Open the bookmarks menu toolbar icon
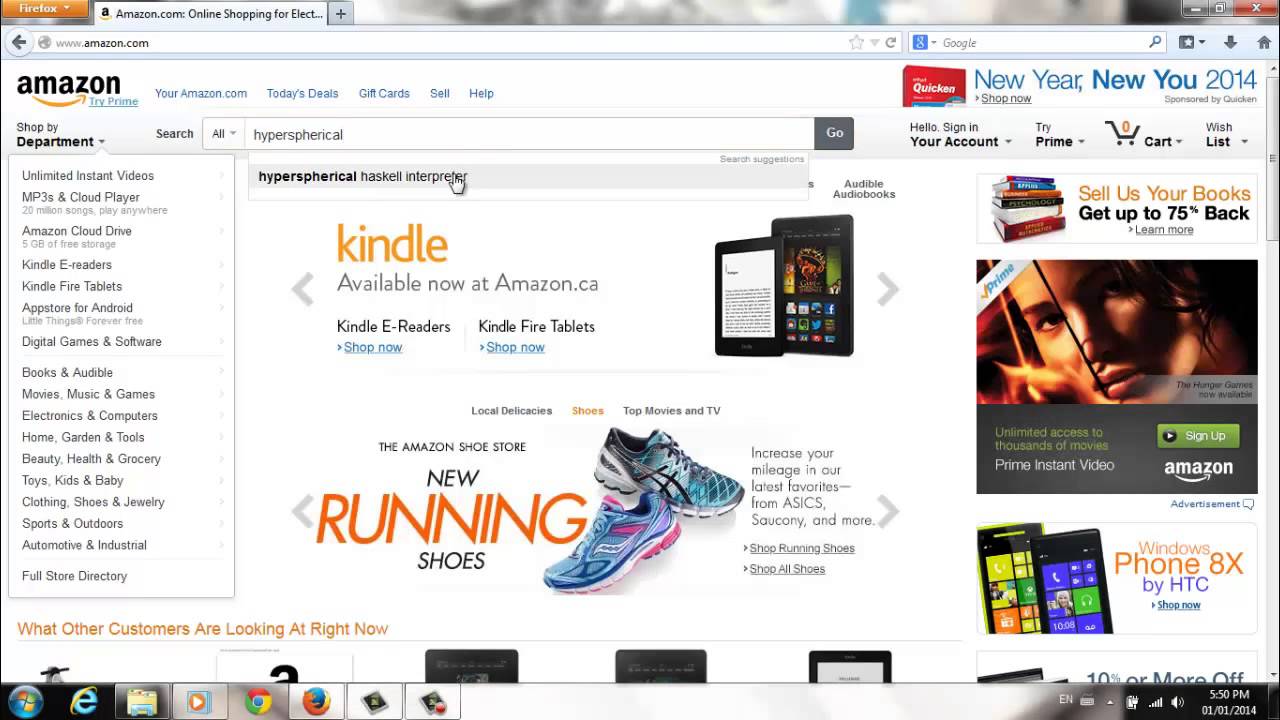This screenshot has height=720, width=1280. click(1191, 42)
